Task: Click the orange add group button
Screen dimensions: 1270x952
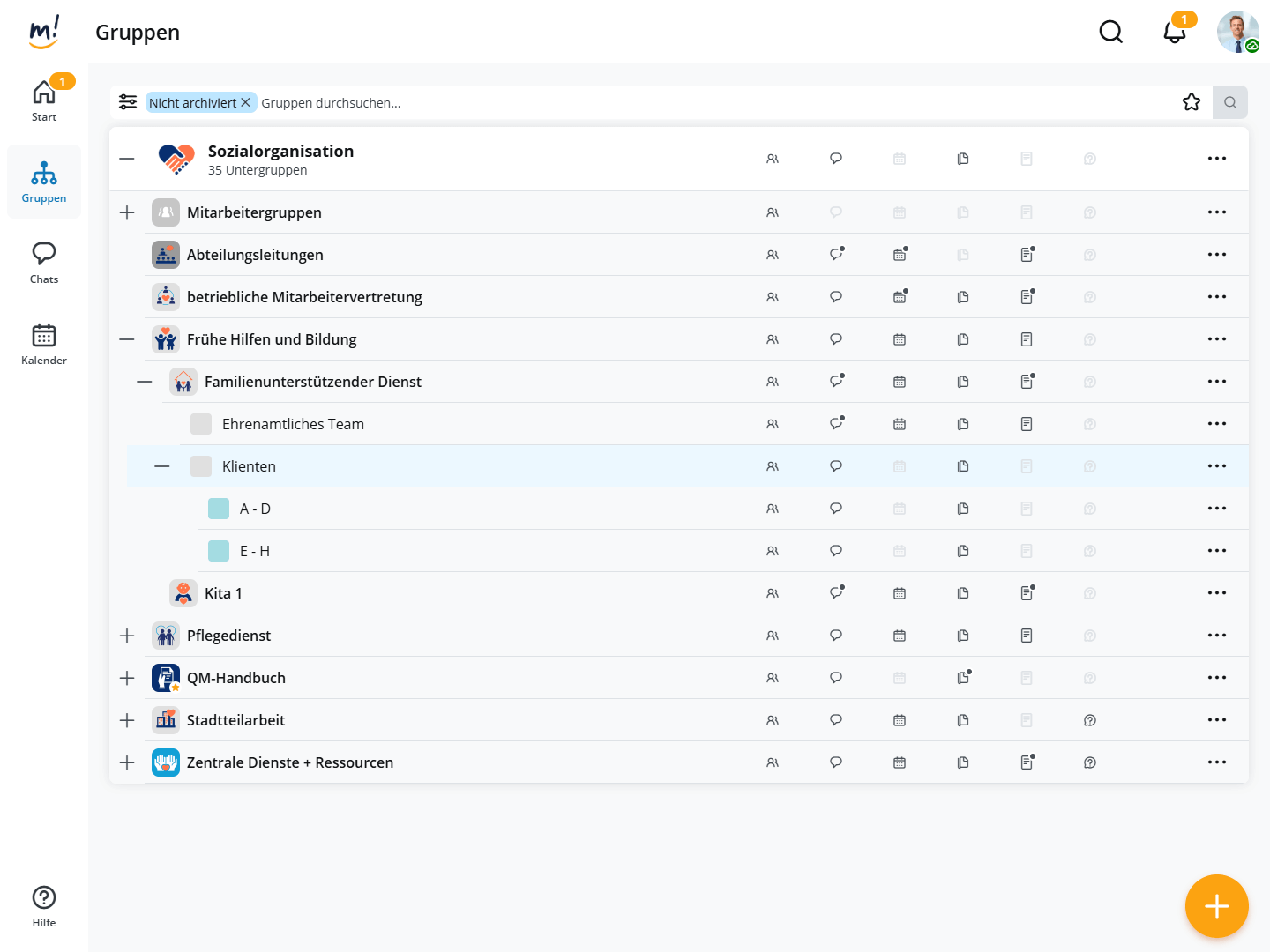Action: click(x=1217, y=906)
